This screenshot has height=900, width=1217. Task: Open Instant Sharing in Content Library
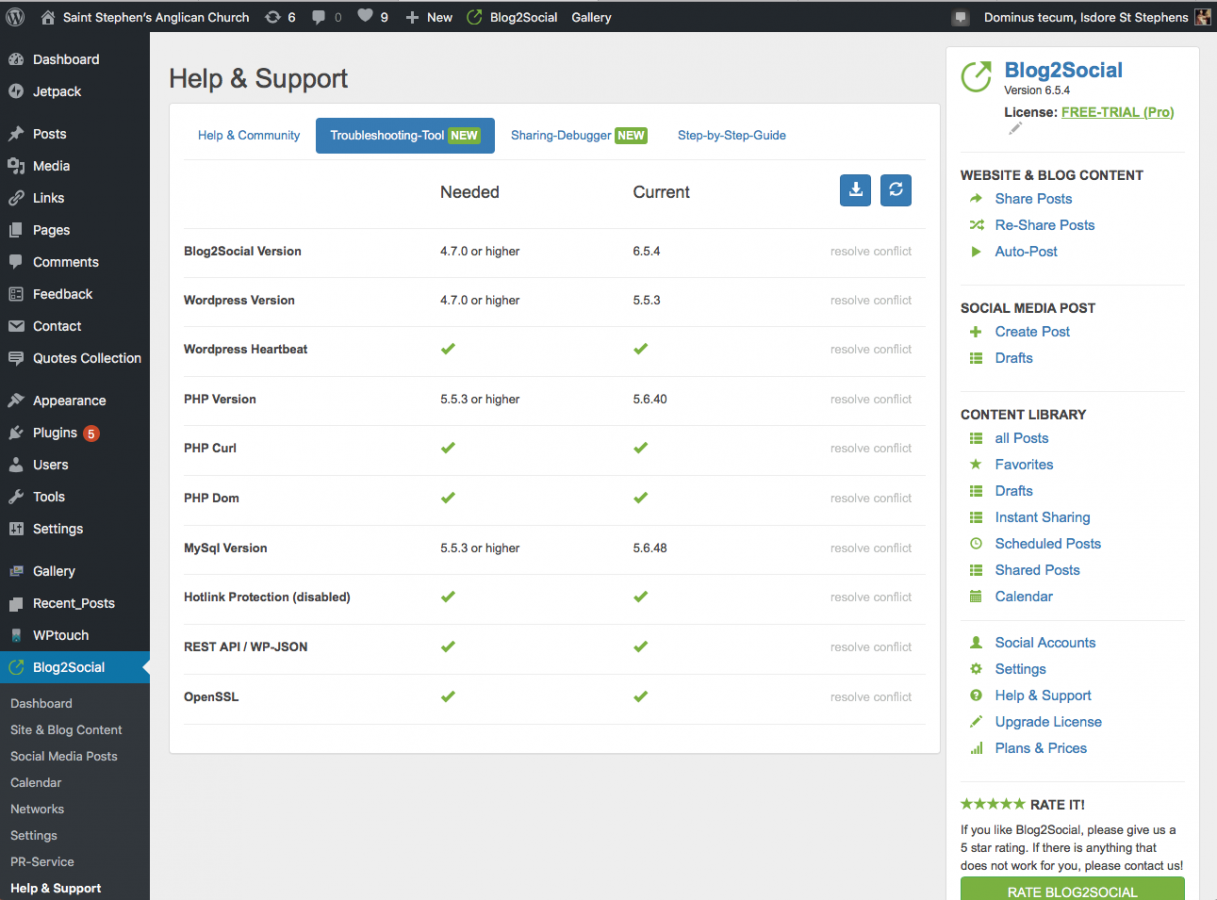click(1042, 517)
